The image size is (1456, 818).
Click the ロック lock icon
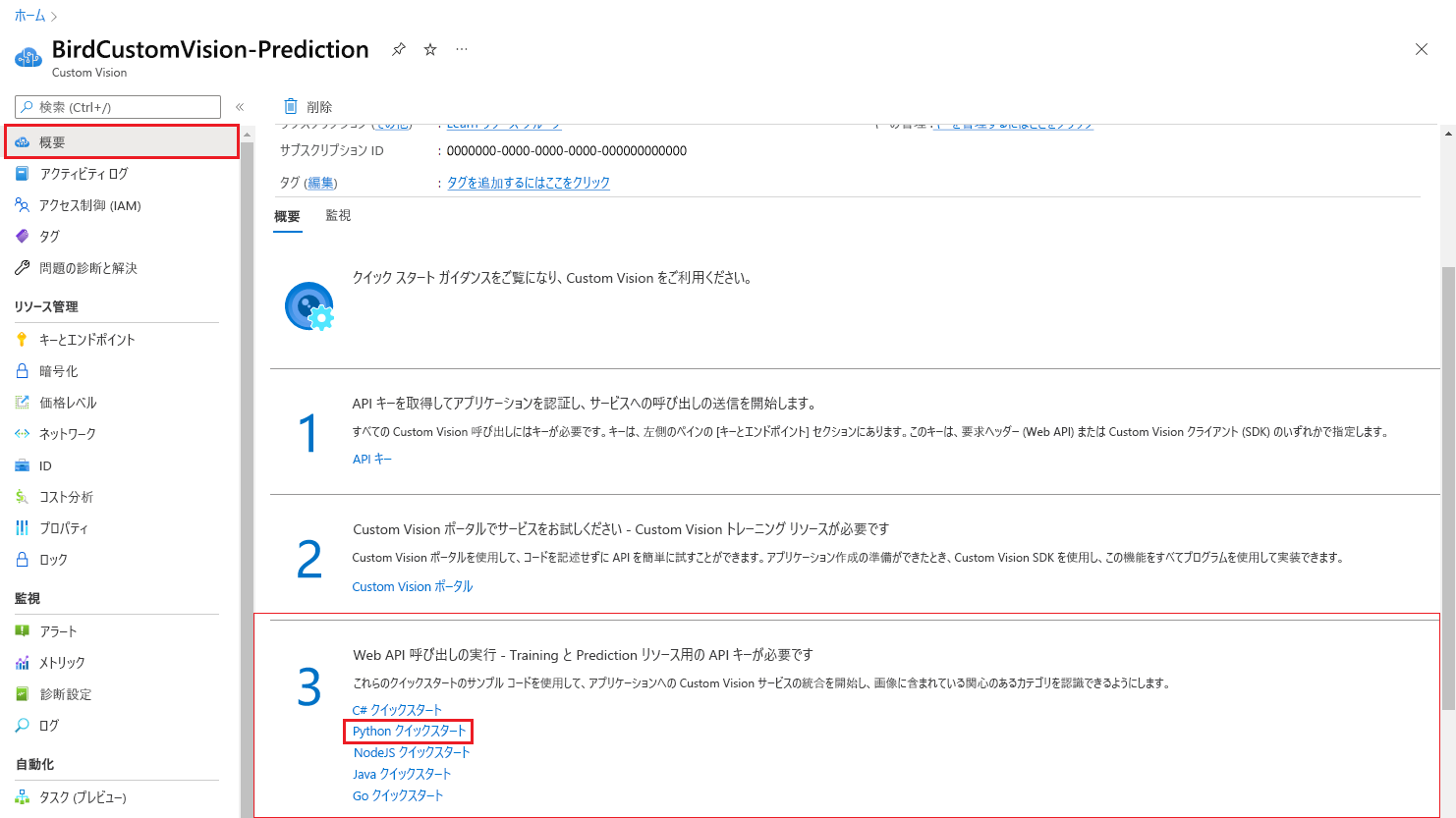point(22,560)
